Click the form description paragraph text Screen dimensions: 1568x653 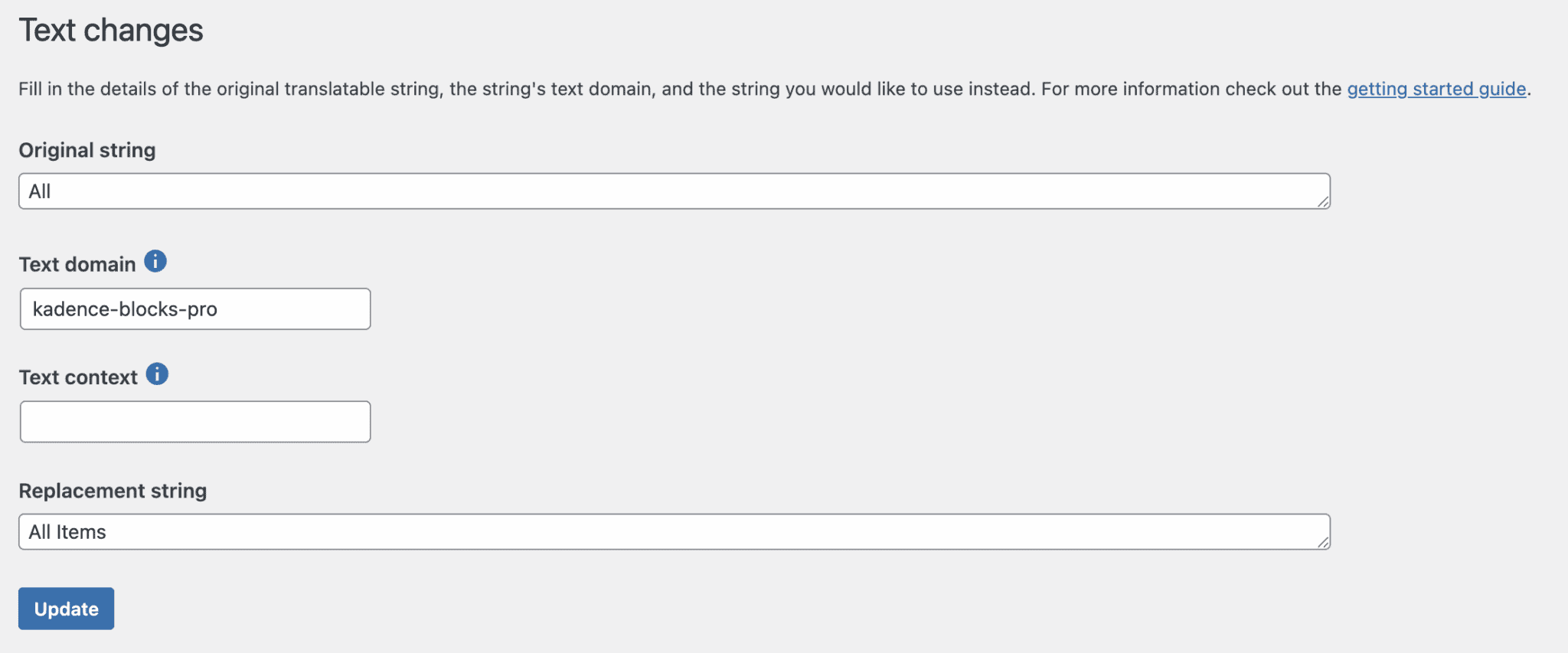tap(536, 89)
